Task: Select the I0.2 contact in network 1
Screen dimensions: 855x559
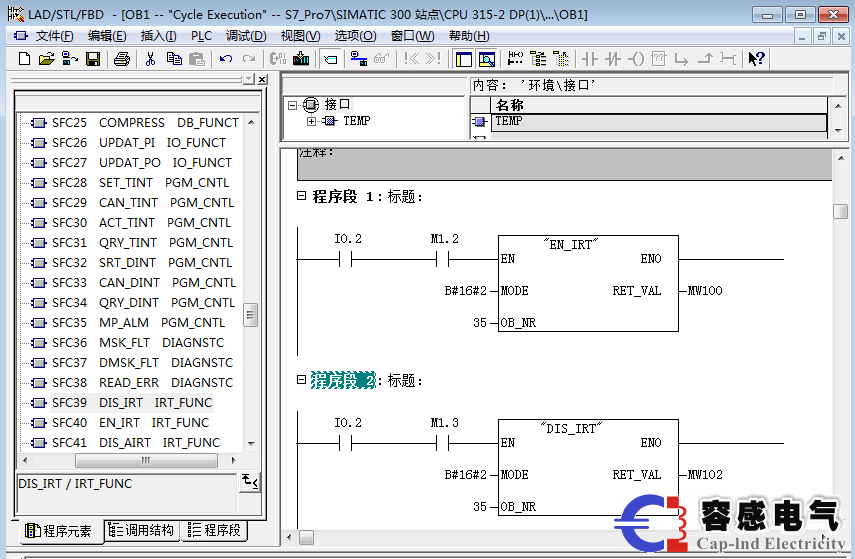Action: tap(346, 259)
